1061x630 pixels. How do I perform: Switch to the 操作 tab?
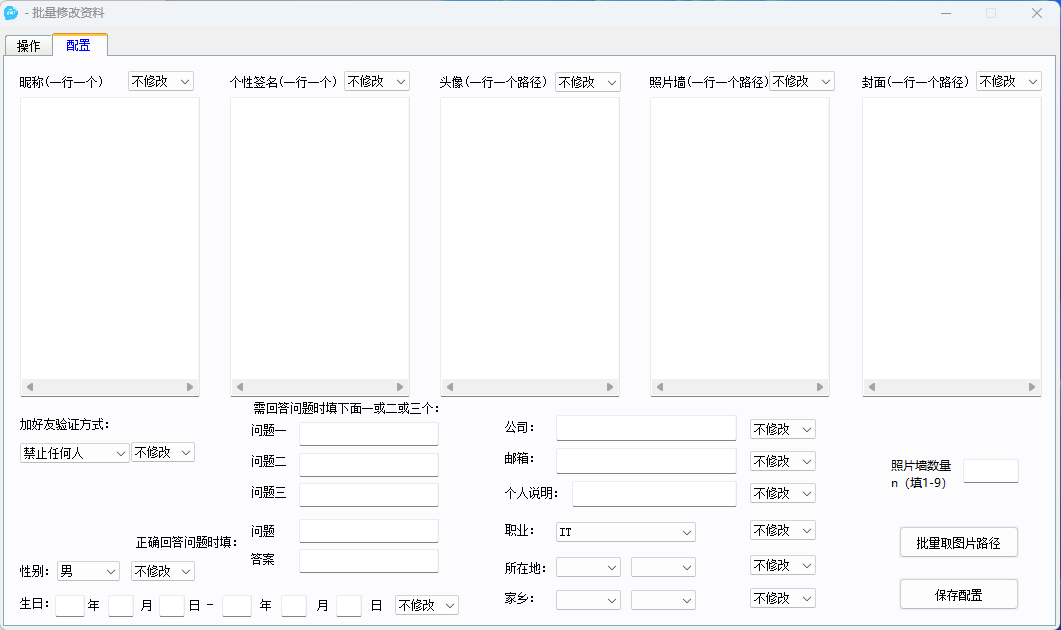(29, 46)
